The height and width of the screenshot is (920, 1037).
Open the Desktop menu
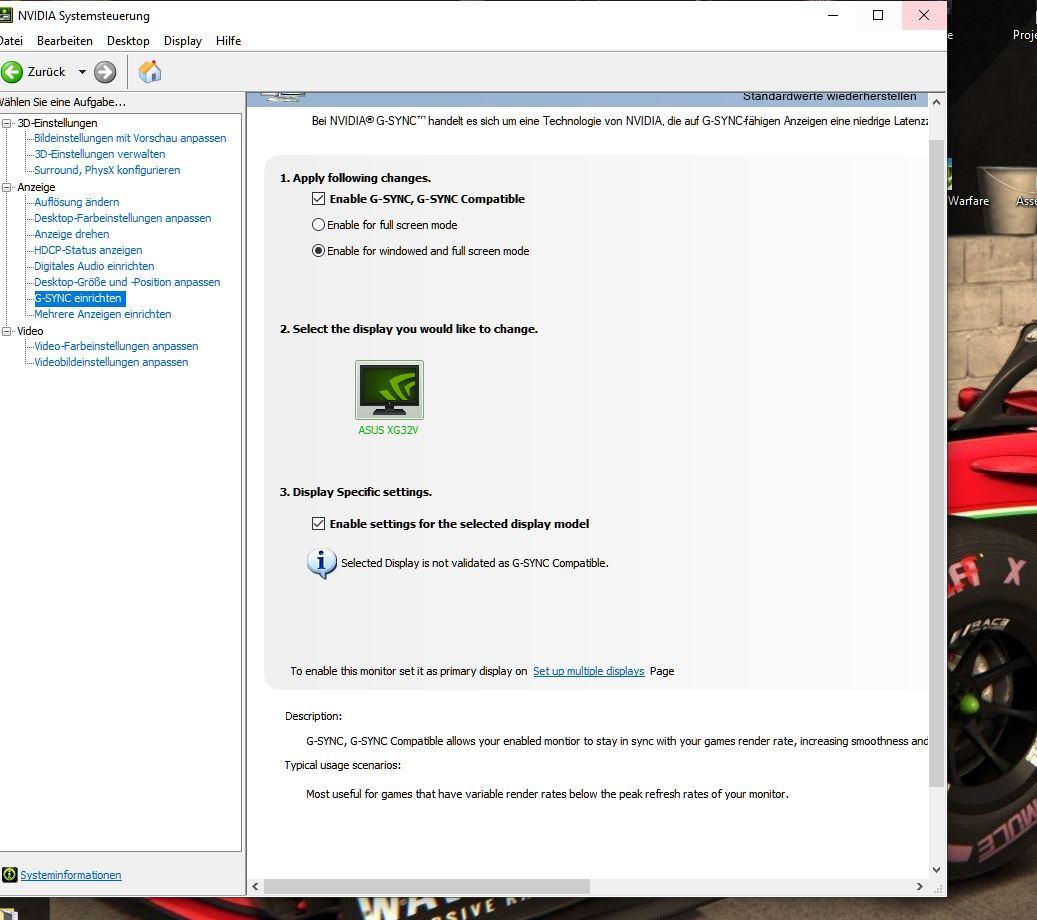[128, 41]
